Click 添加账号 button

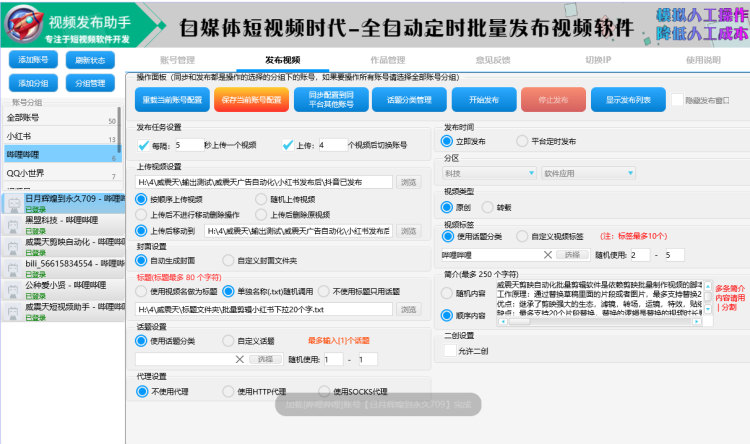[x=33, y=60]
